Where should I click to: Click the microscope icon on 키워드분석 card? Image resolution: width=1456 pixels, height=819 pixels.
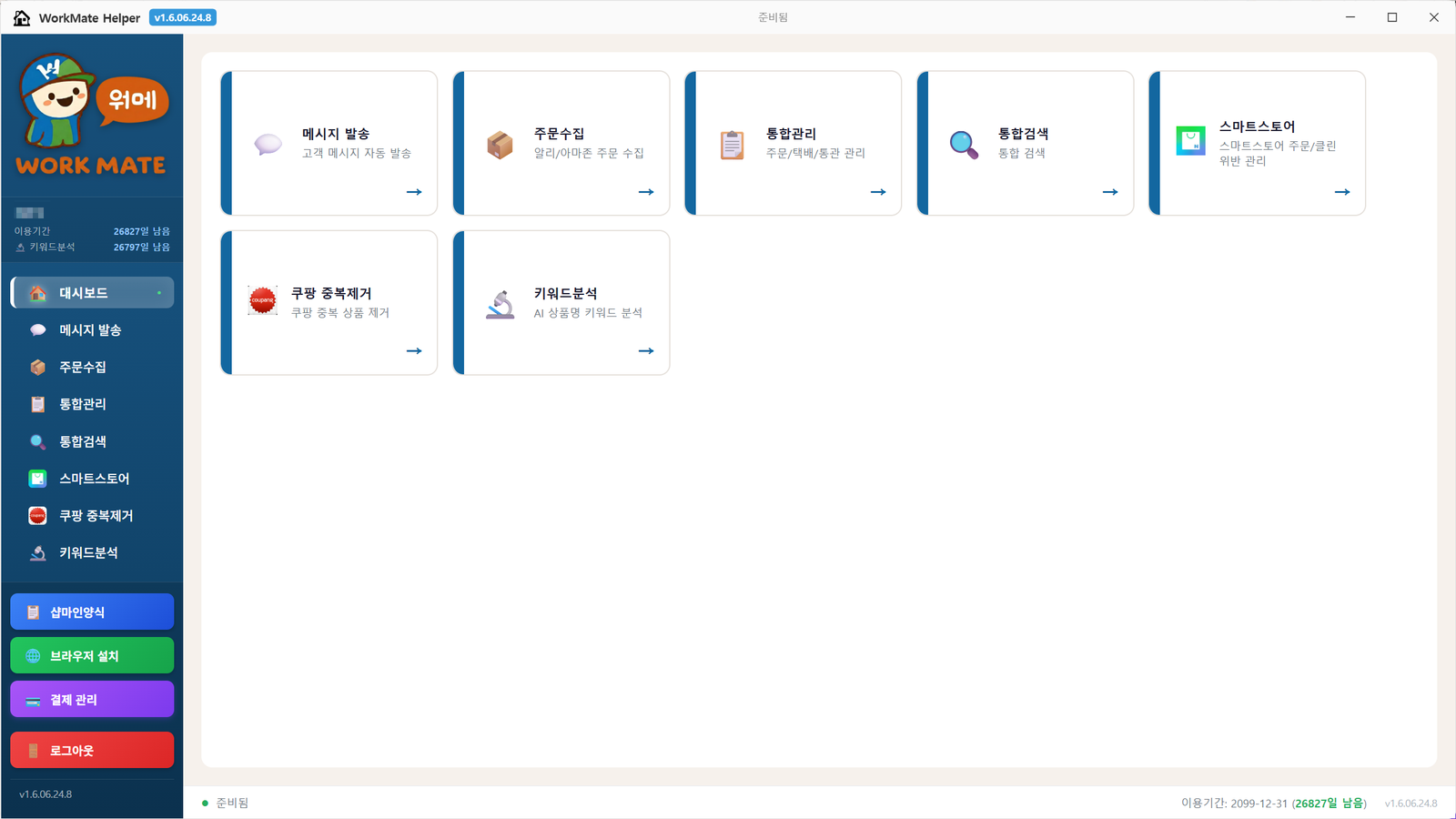click(x=500, y=304)
